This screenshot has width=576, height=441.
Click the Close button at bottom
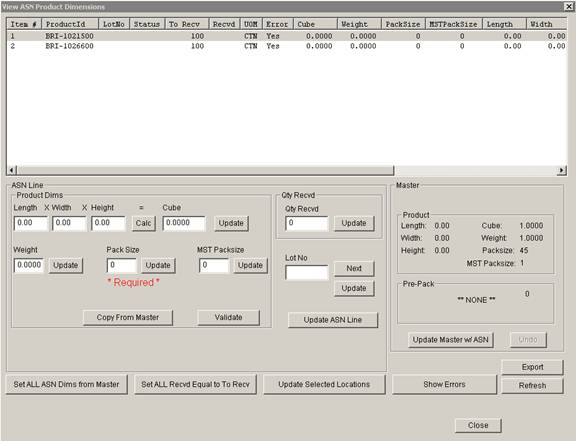tap(478, 426)
